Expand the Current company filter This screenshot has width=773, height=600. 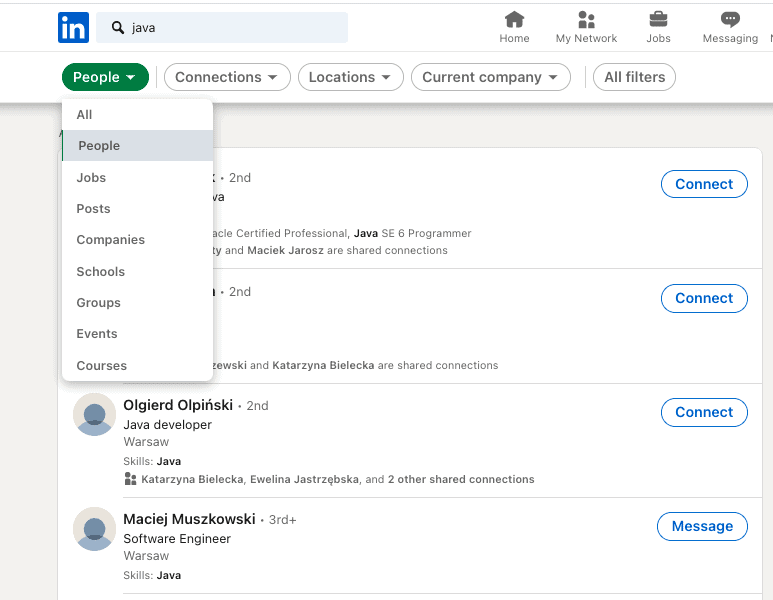point(490,77)
